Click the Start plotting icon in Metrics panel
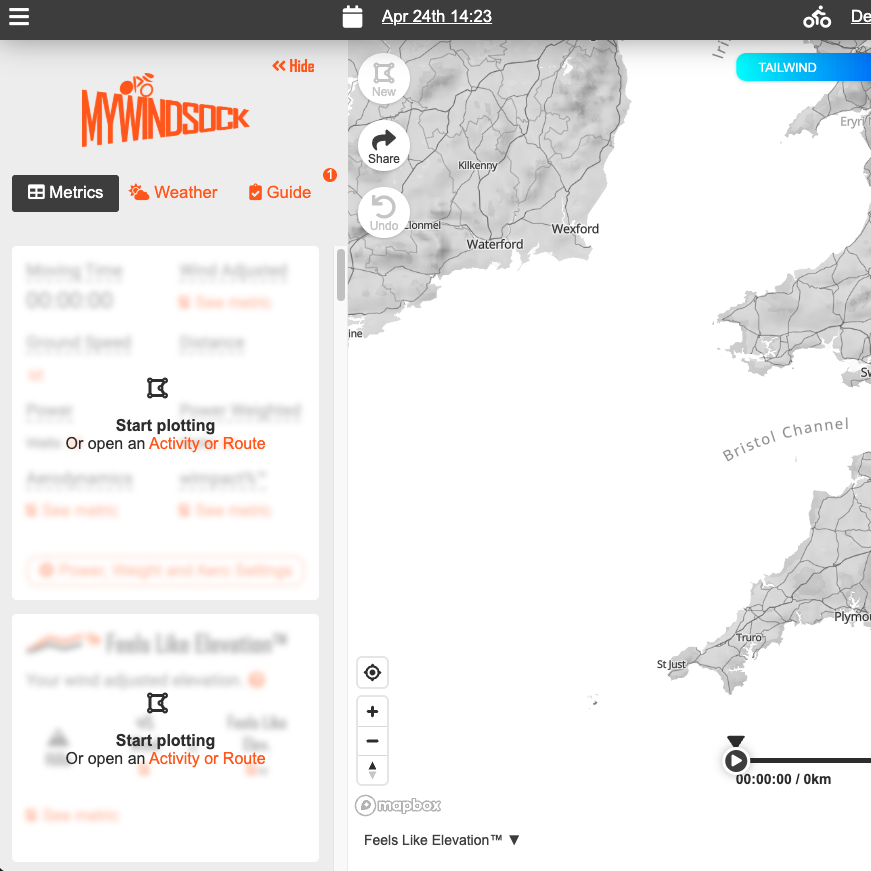 point(157,388)
